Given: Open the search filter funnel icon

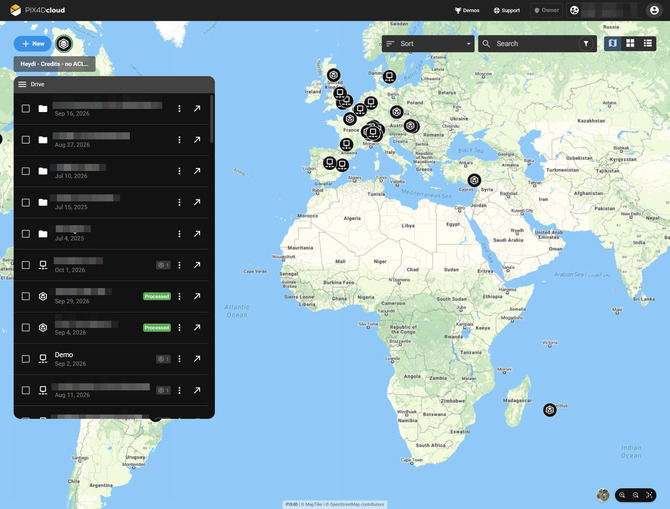Looking at the screenshot, I should coord(586,44).
